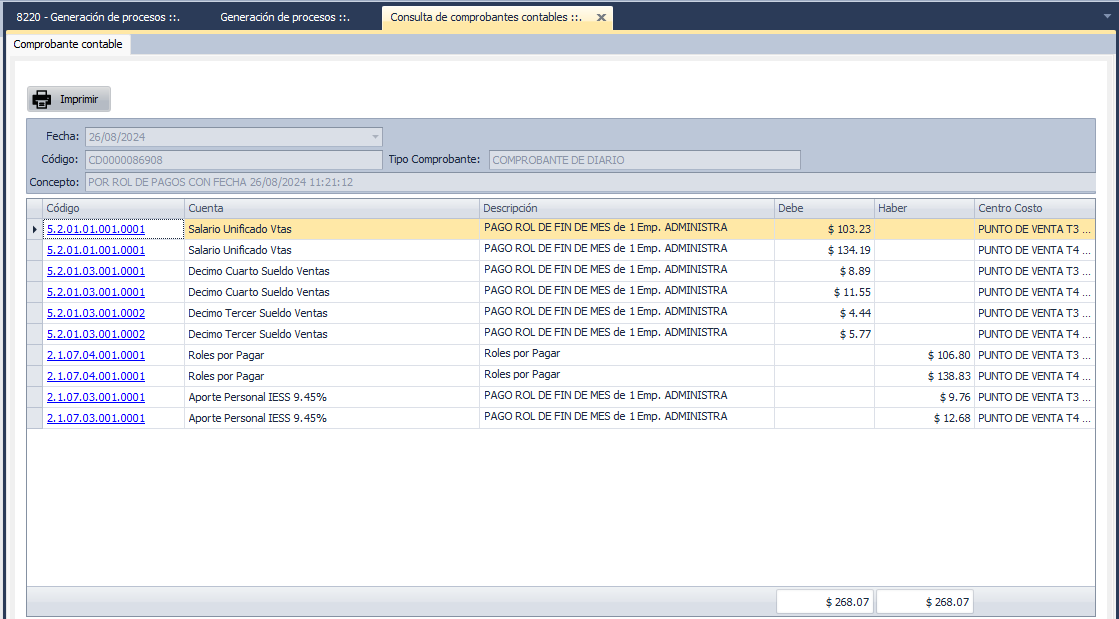Click the row indicator arrow of the first row
1119x619 pixels.
35,229
